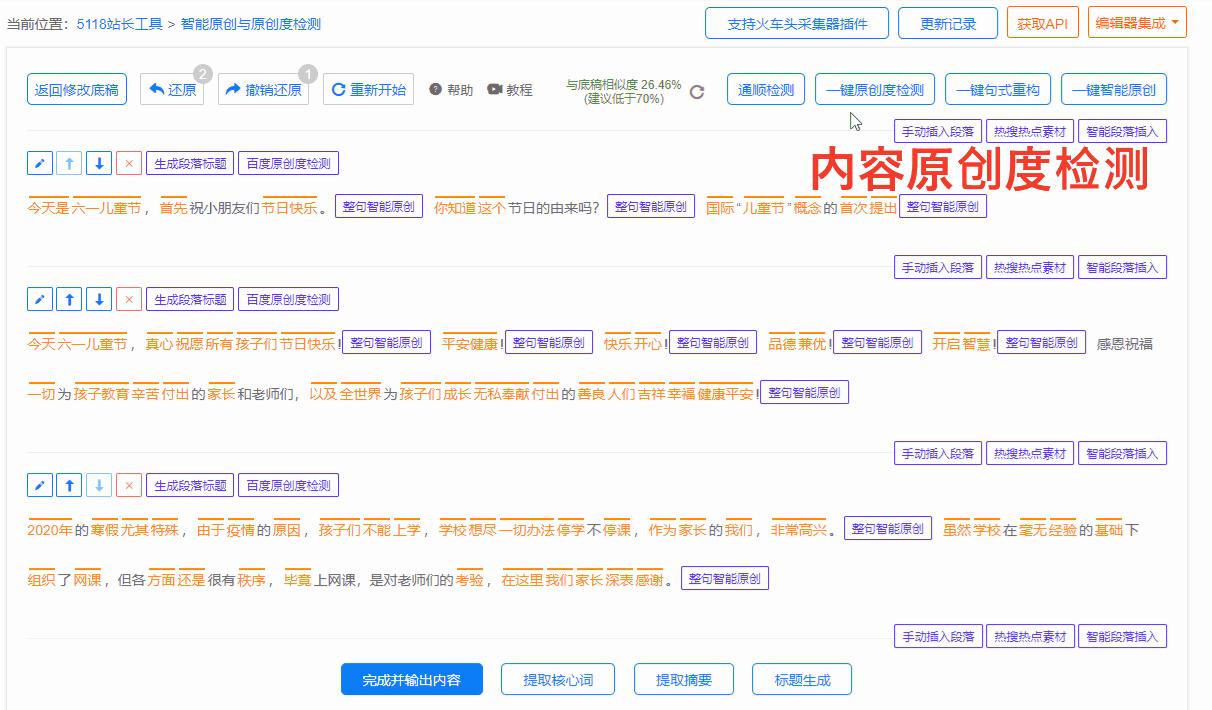Open 帮助 help

pyautogui.click(x=451, y=90)
